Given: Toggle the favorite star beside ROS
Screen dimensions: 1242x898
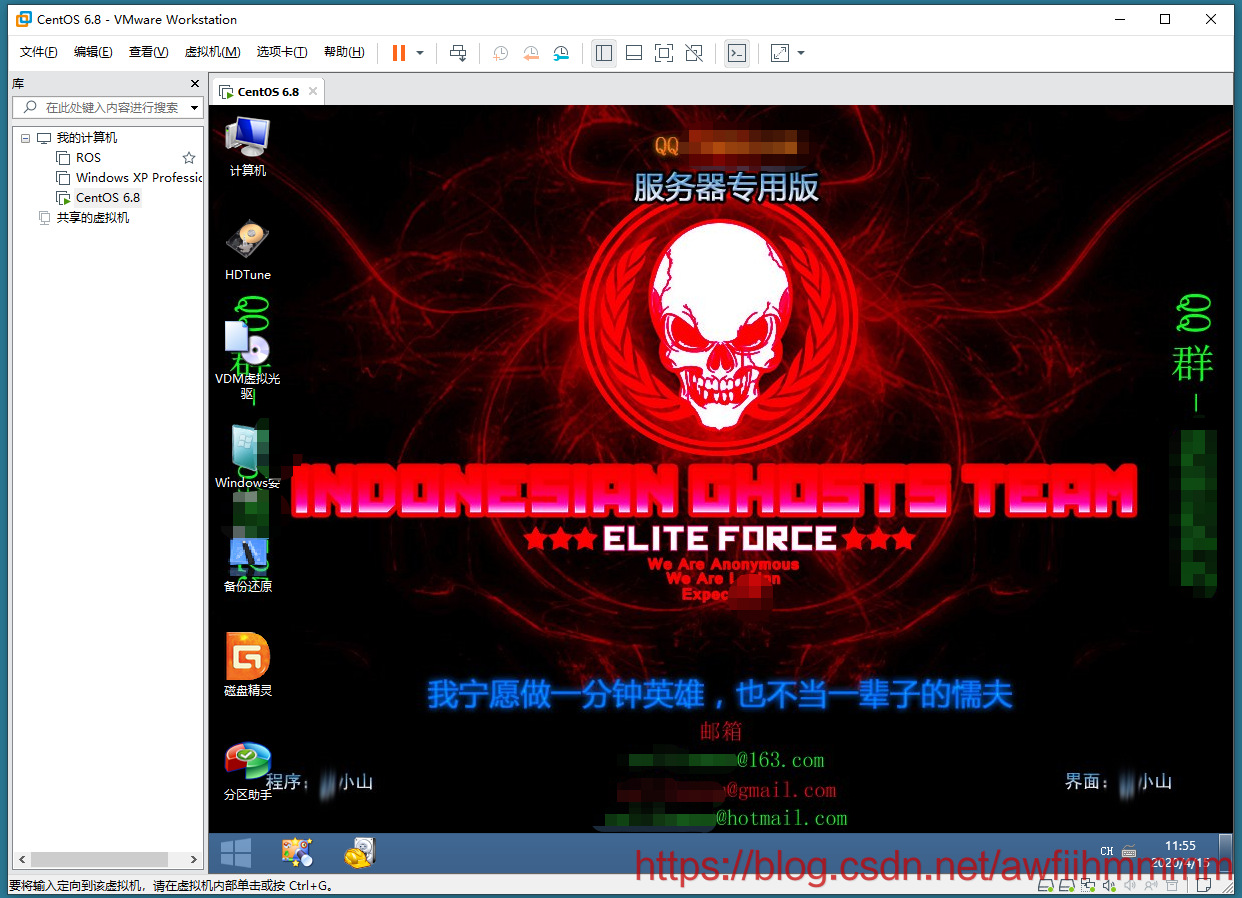Looking at the screenshot, I should [189, 158].
